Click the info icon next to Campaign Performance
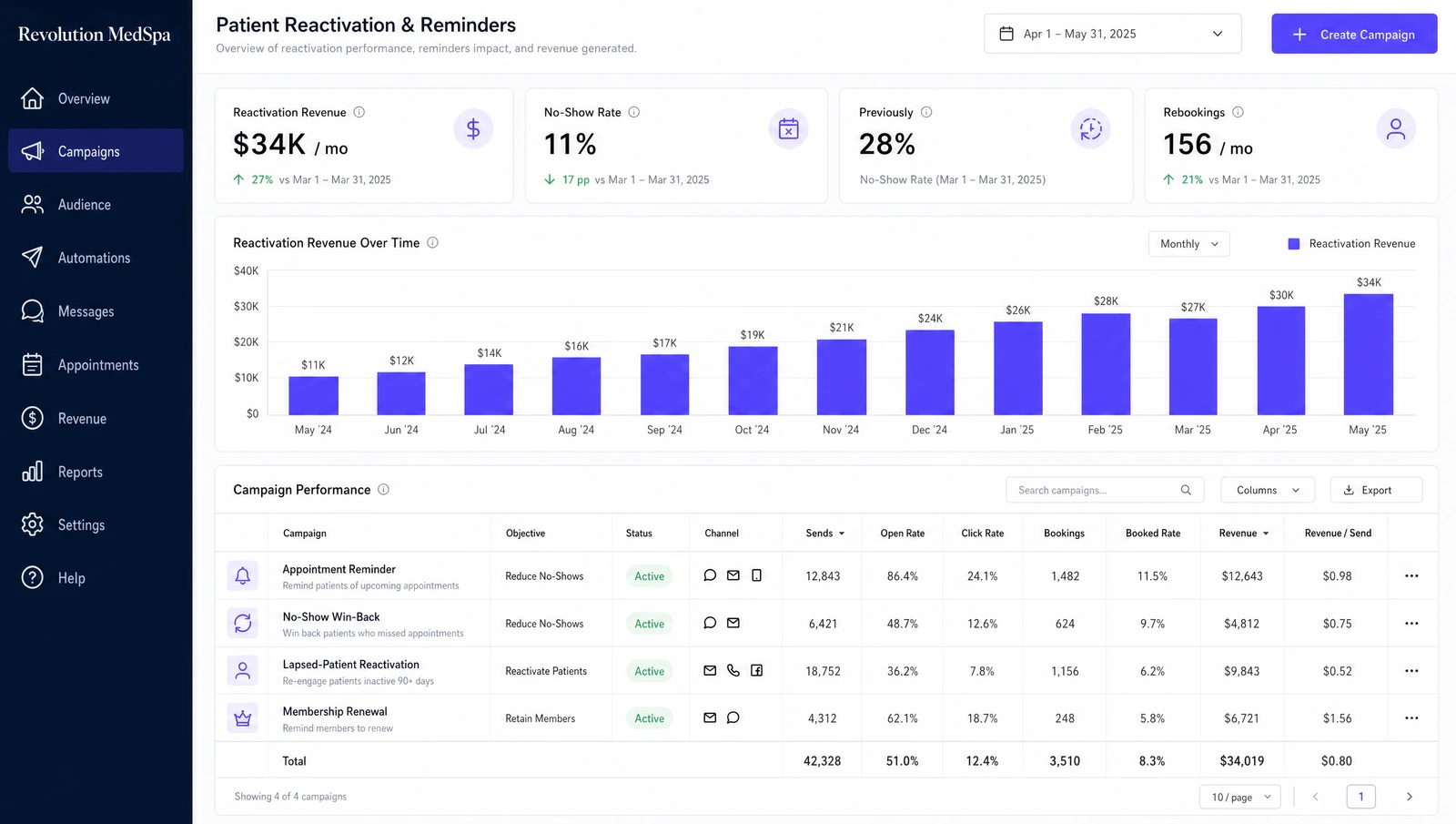This screenshot has height=824, width=1456. (384, 489)
